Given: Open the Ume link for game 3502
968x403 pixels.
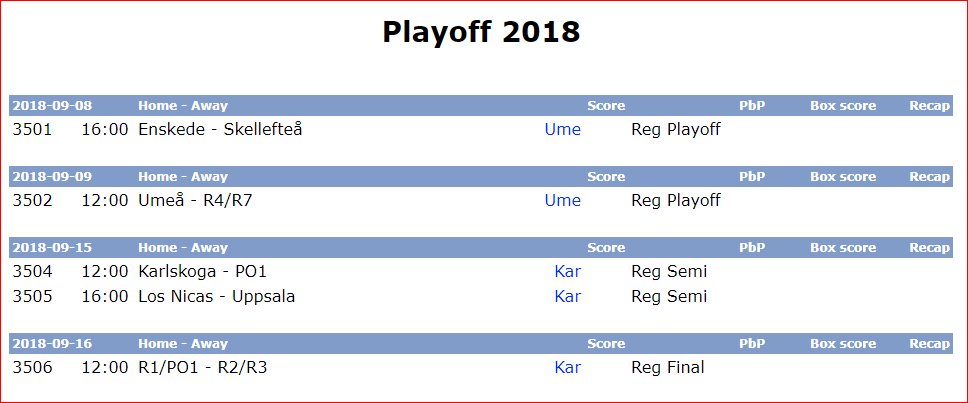Looking at the screenshot, I should 562,201.
